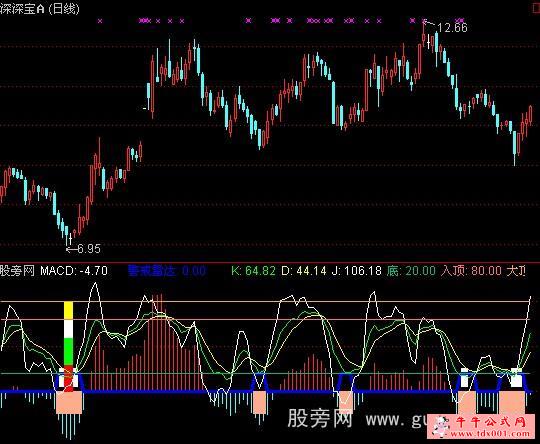Viewport: 540px width, 444px height.
Task: Click the K: 64.82 value readout
Action: click(253, 271)
